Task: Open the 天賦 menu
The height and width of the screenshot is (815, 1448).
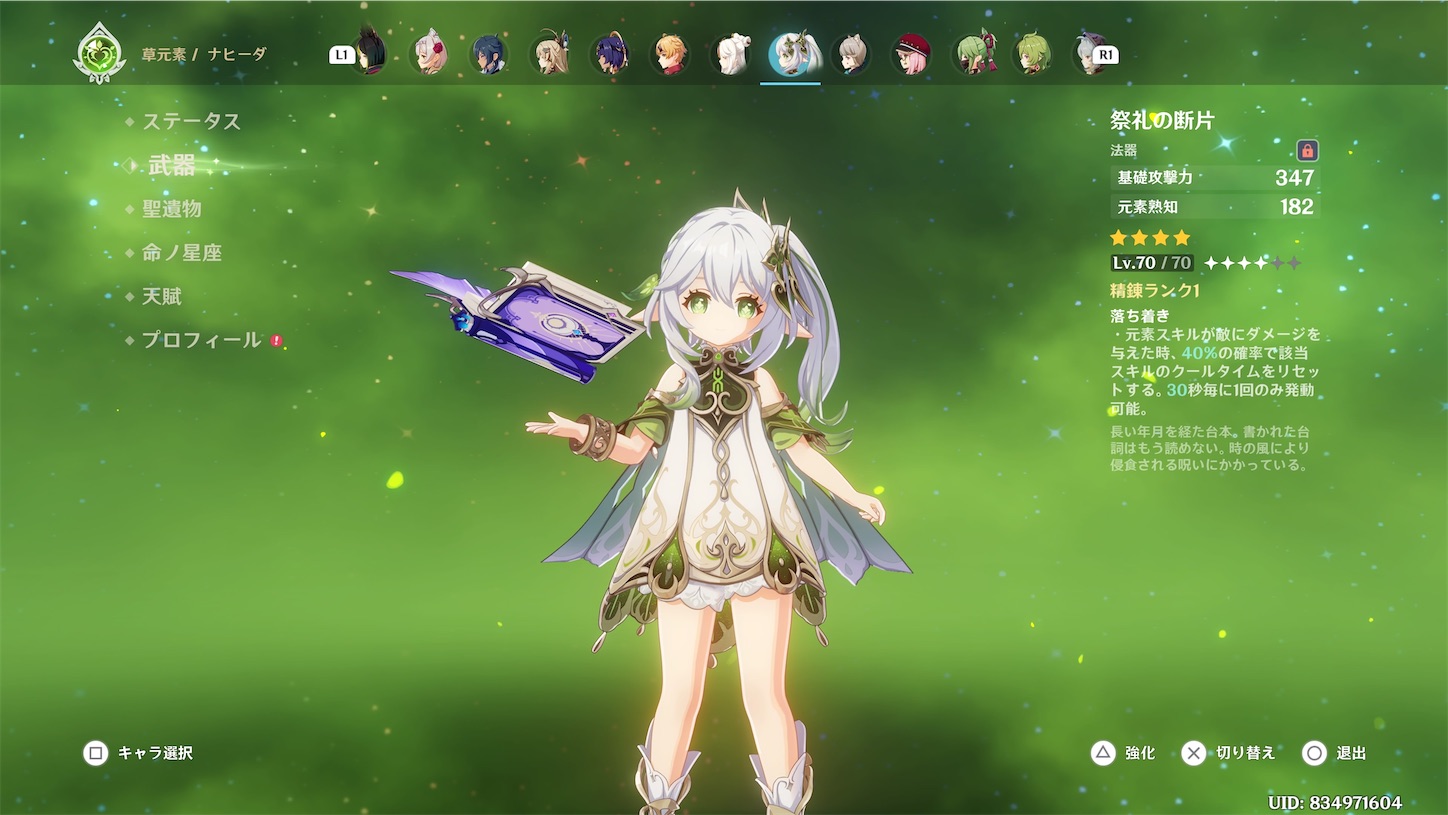Action: [162, 296]
